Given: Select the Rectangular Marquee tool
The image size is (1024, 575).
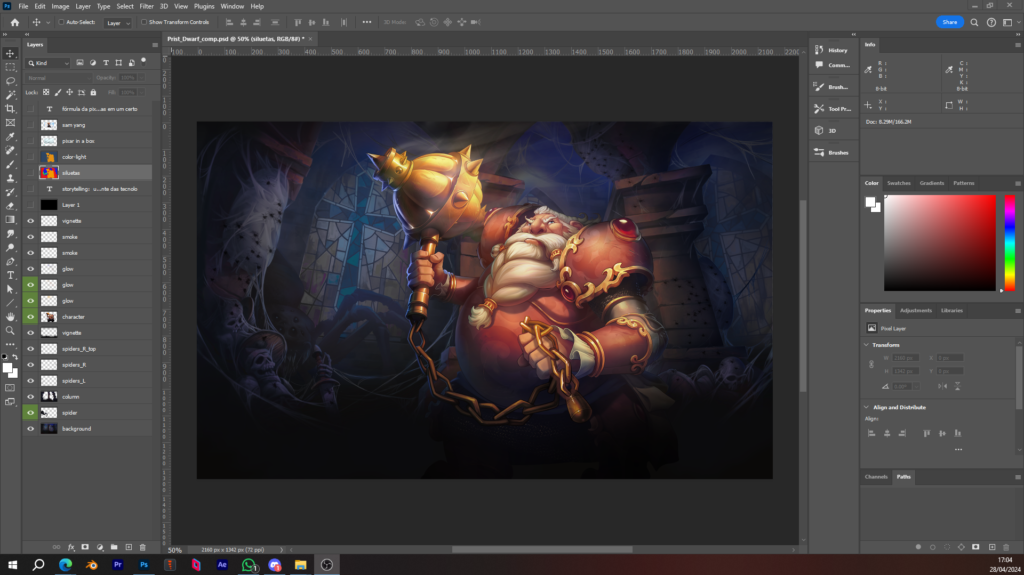Looking at the screenshot, I should click(10, 67).
